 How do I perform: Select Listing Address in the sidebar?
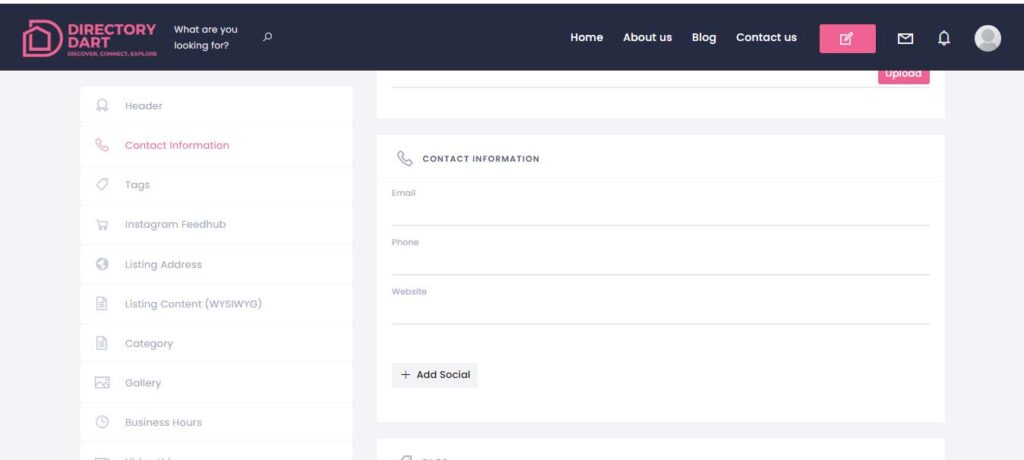pos(216,265)
